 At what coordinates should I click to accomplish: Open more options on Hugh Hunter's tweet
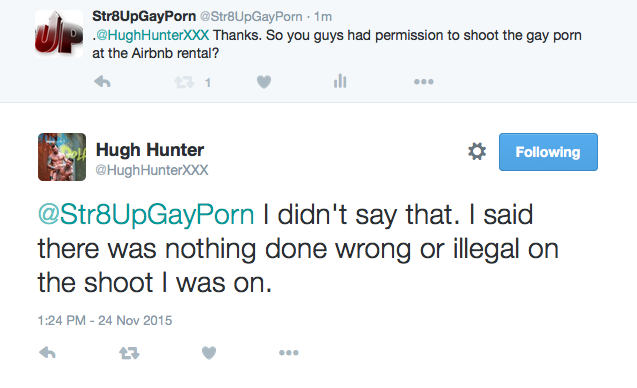[x=288, y=353]
